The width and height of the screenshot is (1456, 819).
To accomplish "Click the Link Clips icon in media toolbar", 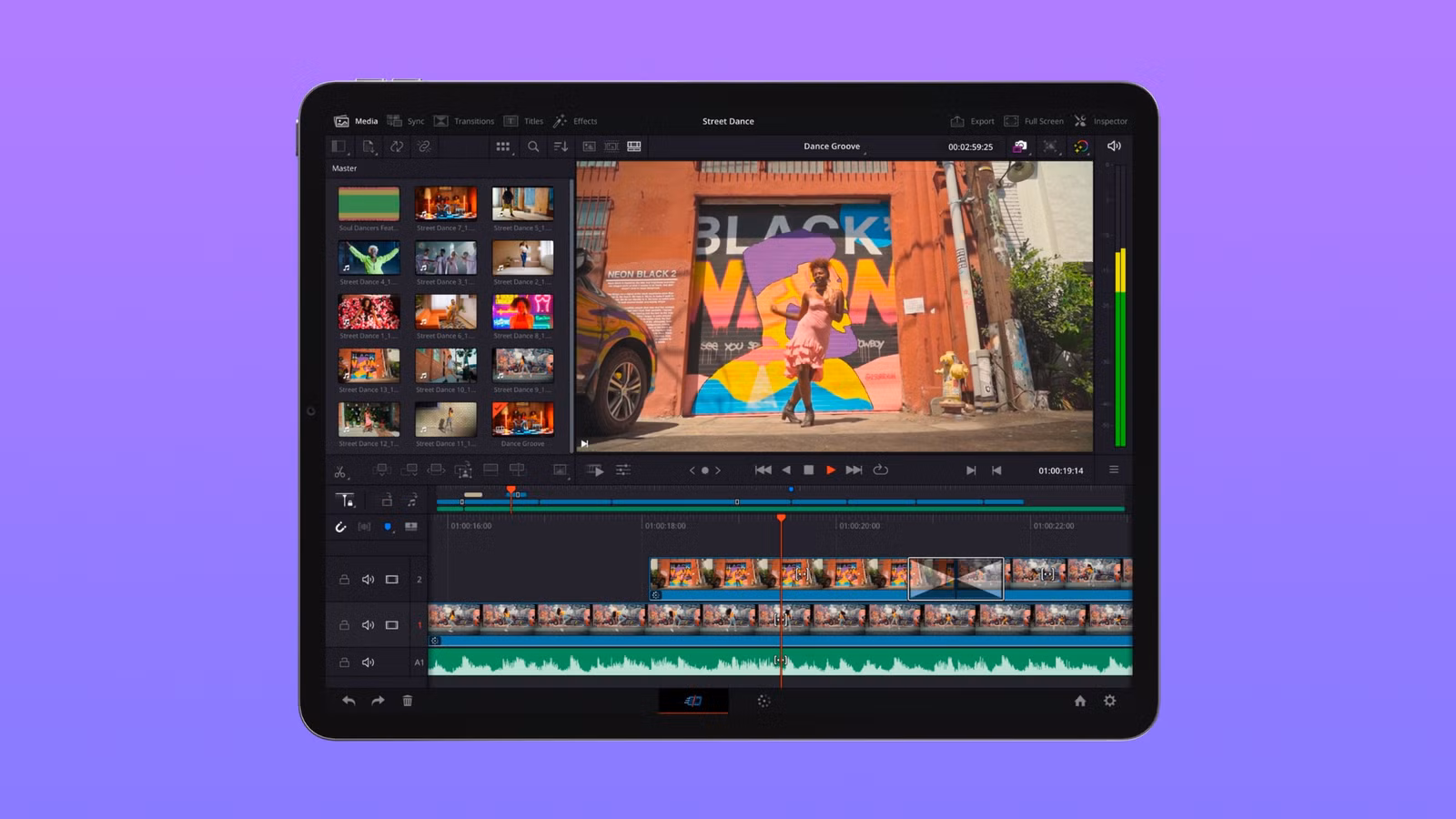I will pos(426,147).
